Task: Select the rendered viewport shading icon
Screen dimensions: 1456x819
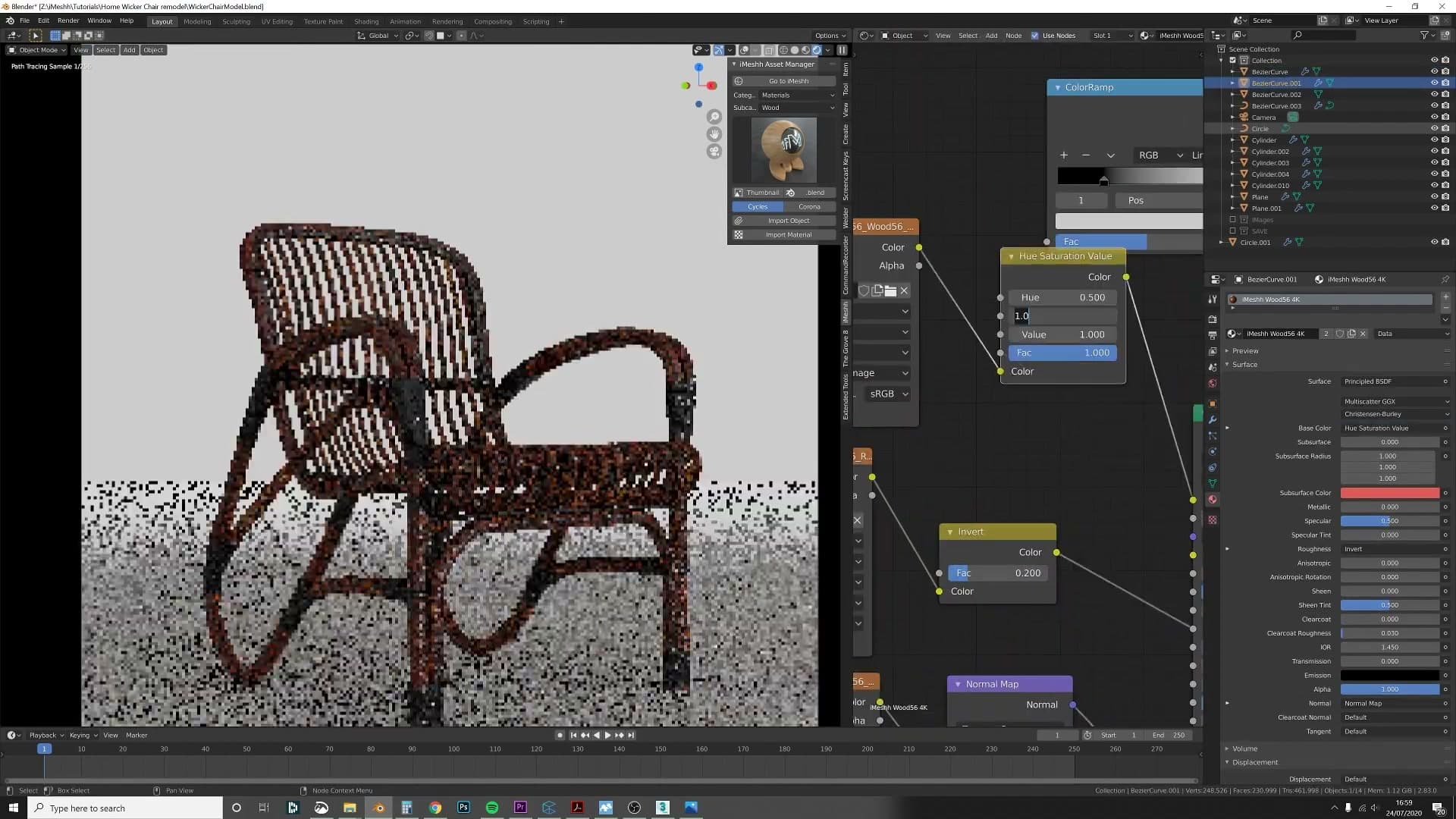Action: point(817,50)
